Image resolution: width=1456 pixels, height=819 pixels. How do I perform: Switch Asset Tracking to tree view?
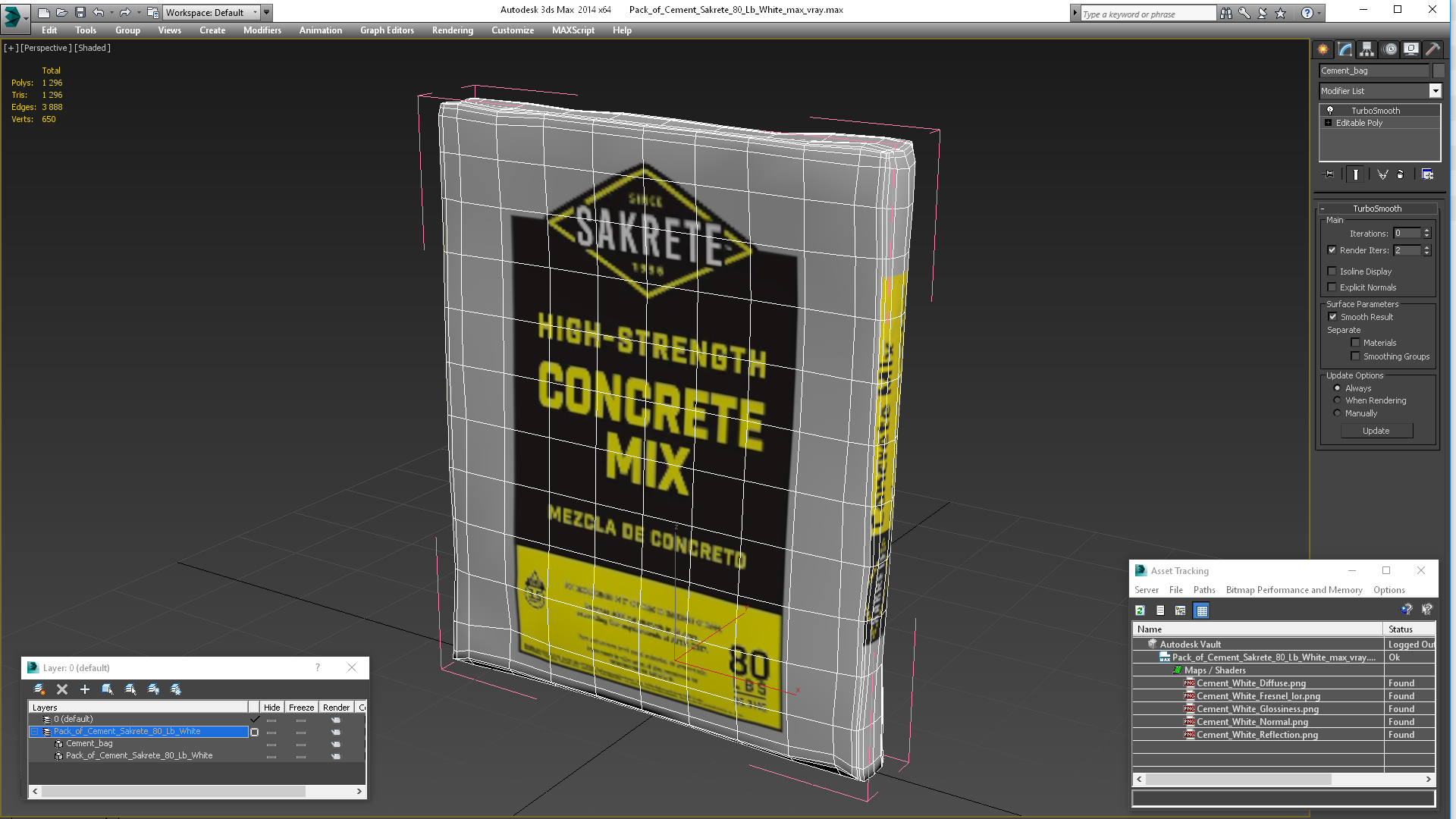[x=1181, y=610]
